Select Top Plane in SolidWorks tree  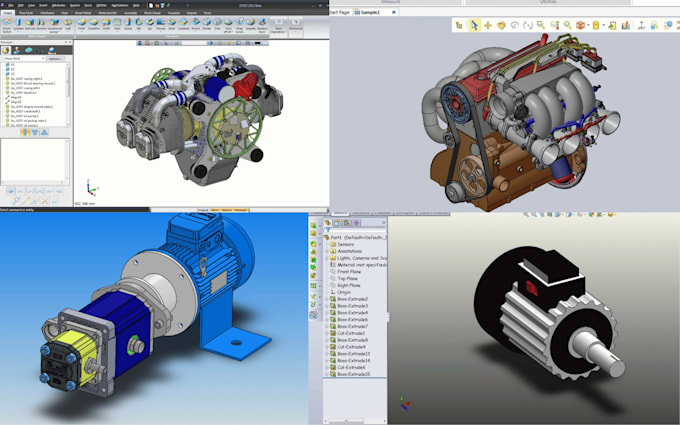(x=347, y=278)
